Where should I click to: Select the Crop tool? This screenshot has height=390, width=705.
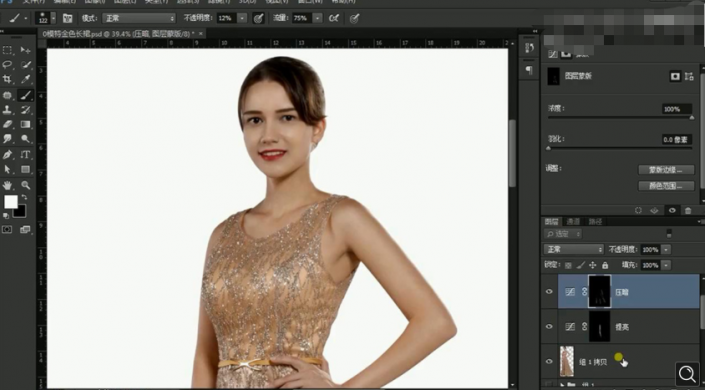8,79
